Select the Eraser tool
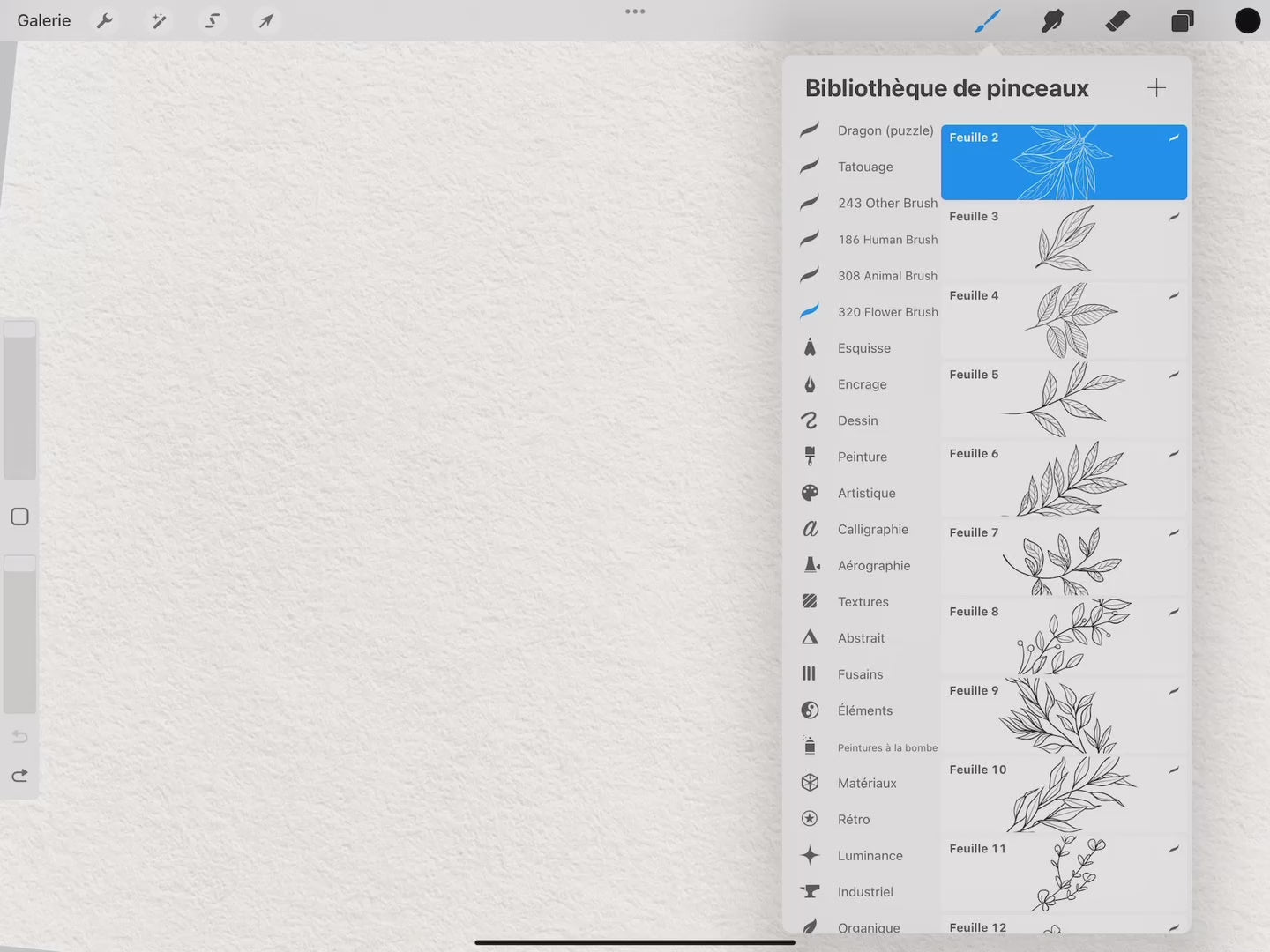This screenshot has width=1270, height=952. pyautogui.click(x=1117, y=20)
